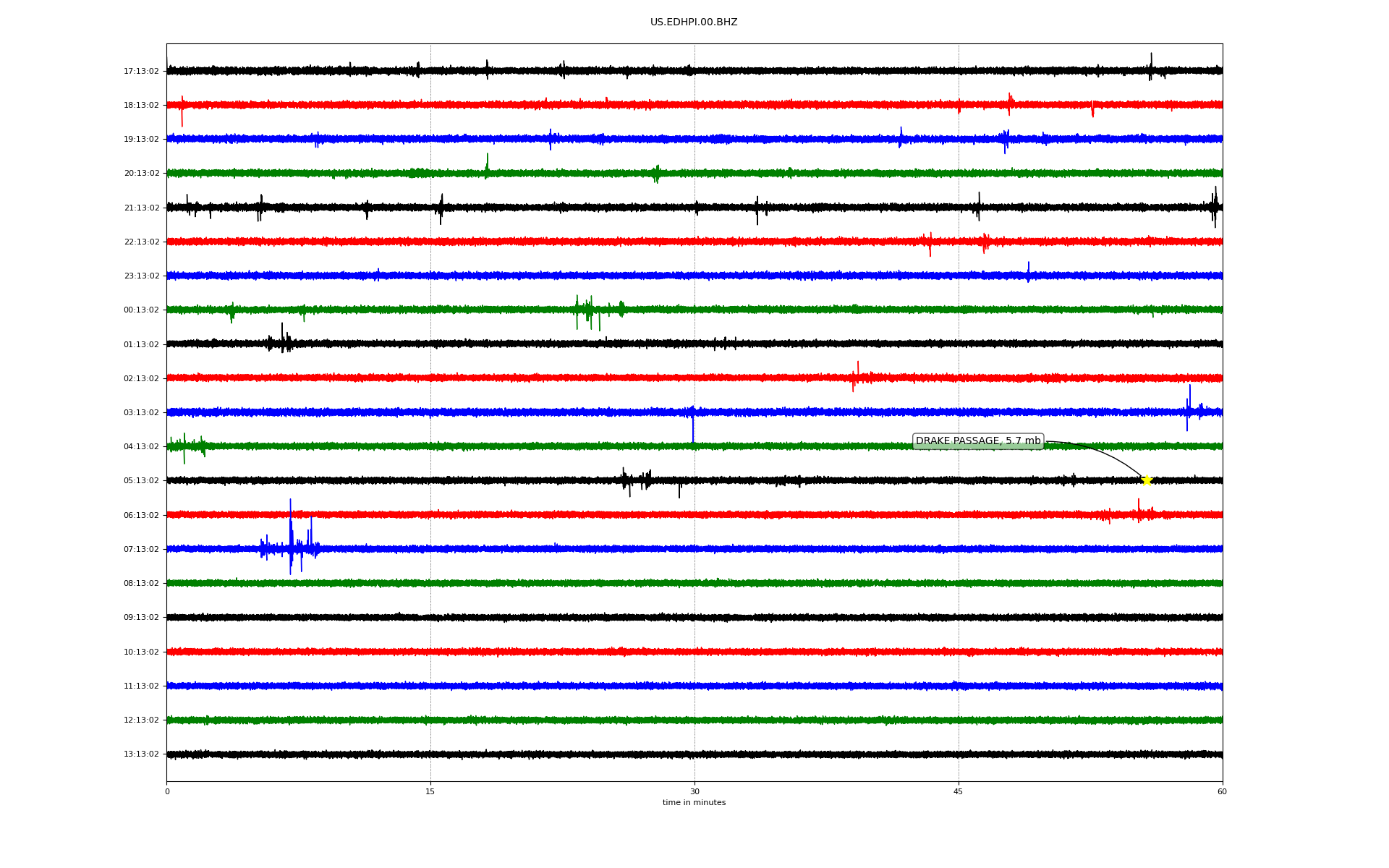Click the 22:13:02 trace time label

tap(141, 242)
